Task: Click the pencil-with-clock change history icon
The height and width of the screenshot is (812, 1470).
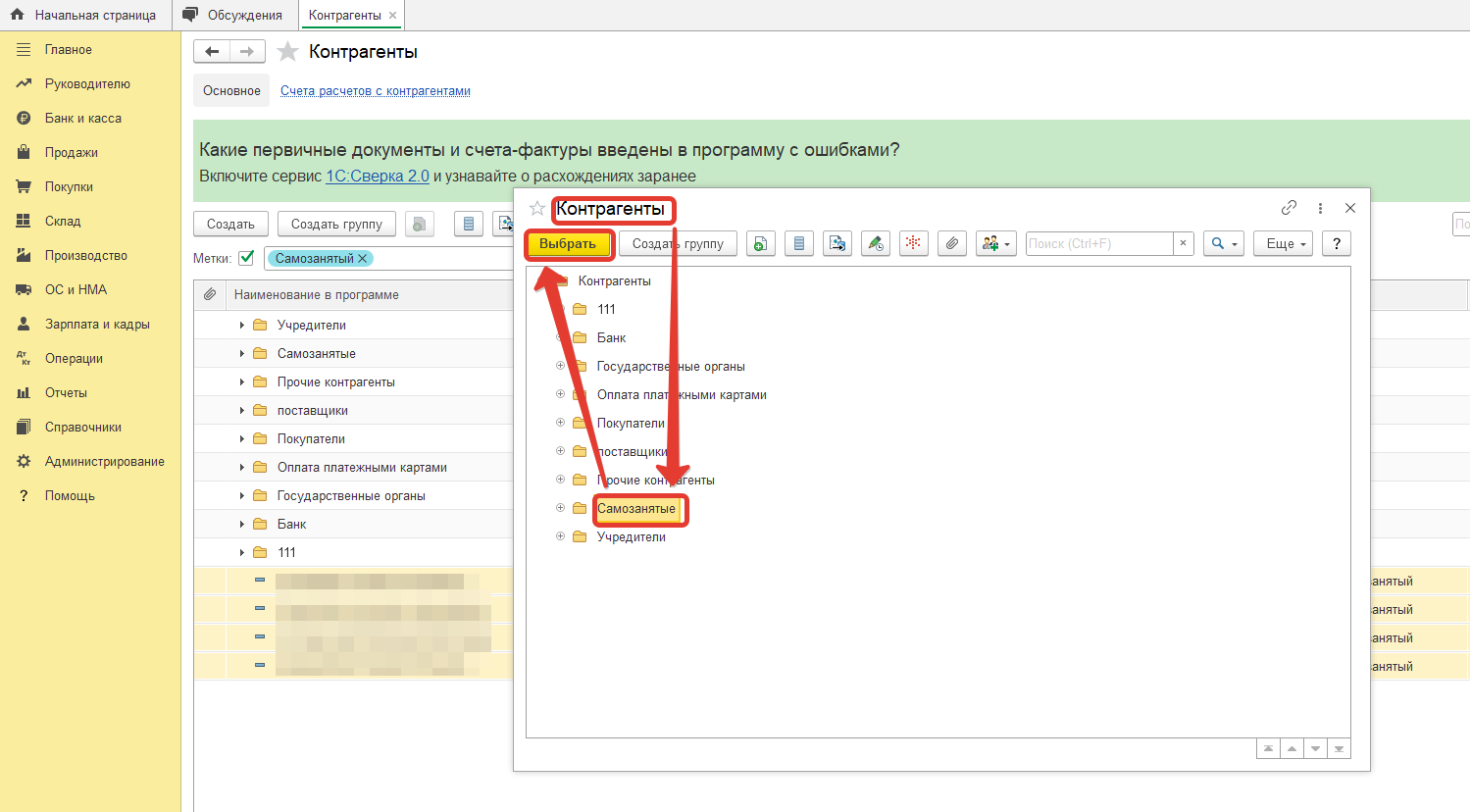Action: coord(875,244)
